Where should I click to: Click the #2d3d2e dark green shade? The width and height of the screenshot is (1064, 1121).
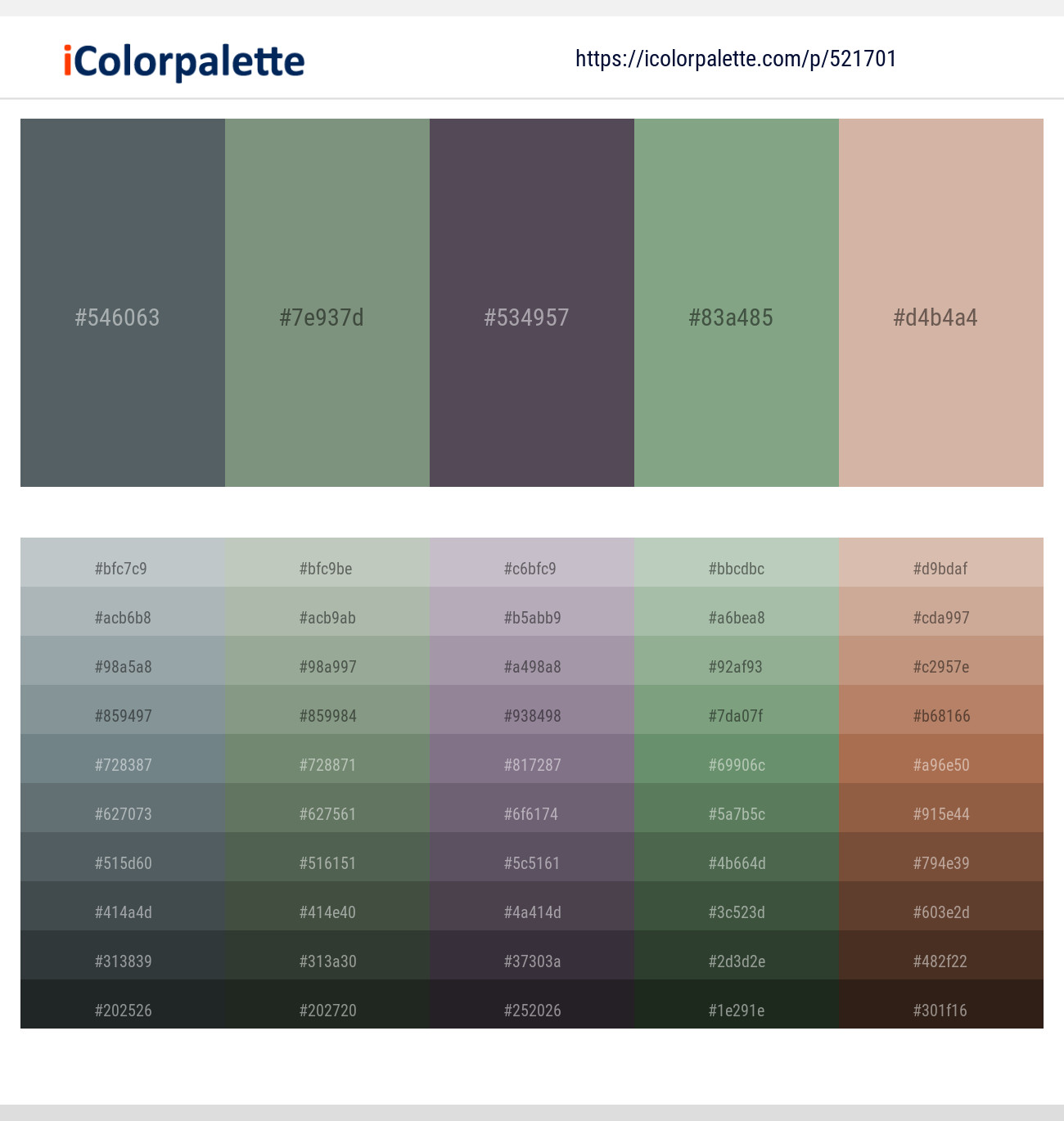tap(736, 961)
